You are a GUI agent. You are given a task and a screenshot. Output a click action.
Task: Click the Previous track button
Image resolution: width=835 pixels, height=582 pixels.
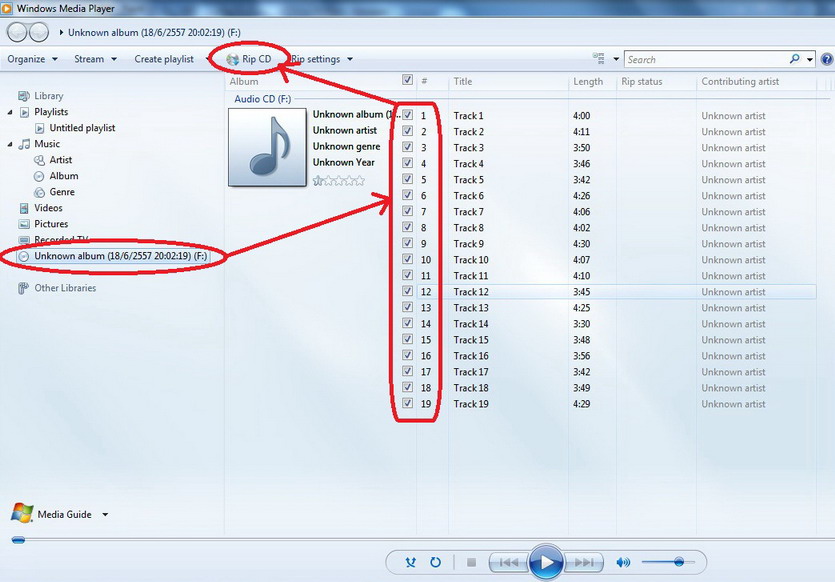tap(509, 562)
